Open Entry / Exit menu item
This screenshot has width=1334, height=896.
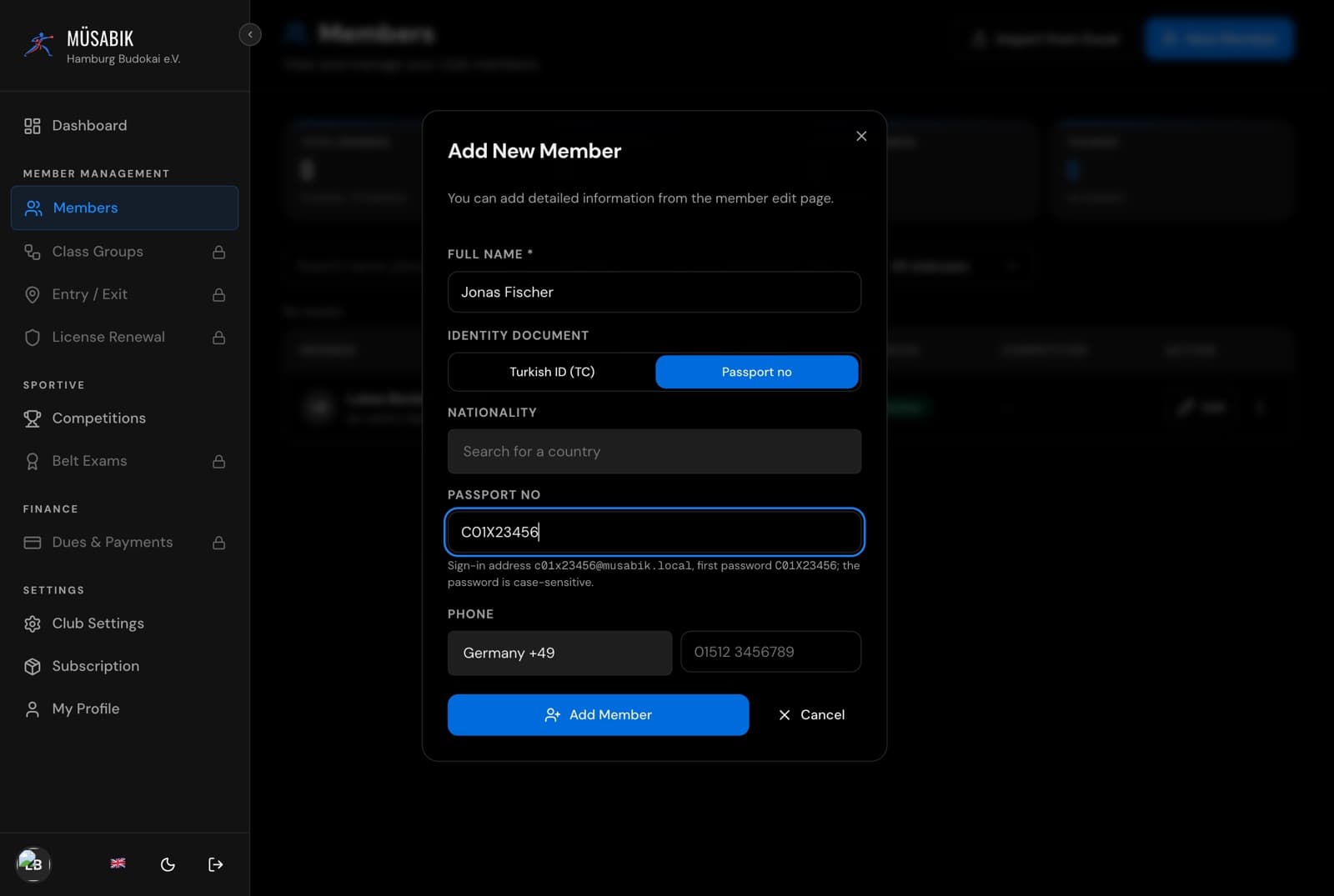(124, 294)
